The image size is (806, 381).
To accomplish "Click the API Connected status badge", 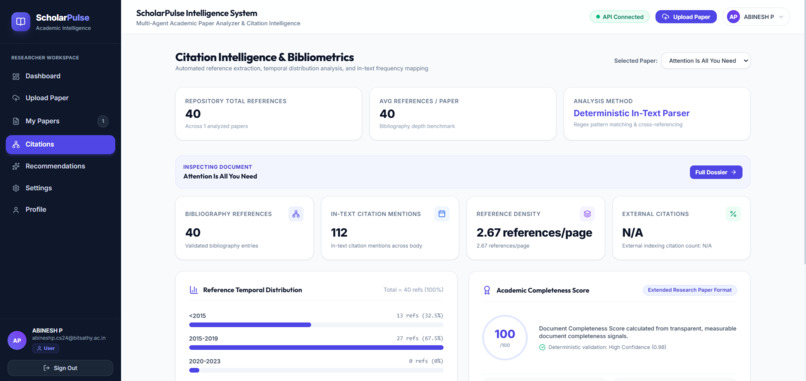I will coord(619,17).
